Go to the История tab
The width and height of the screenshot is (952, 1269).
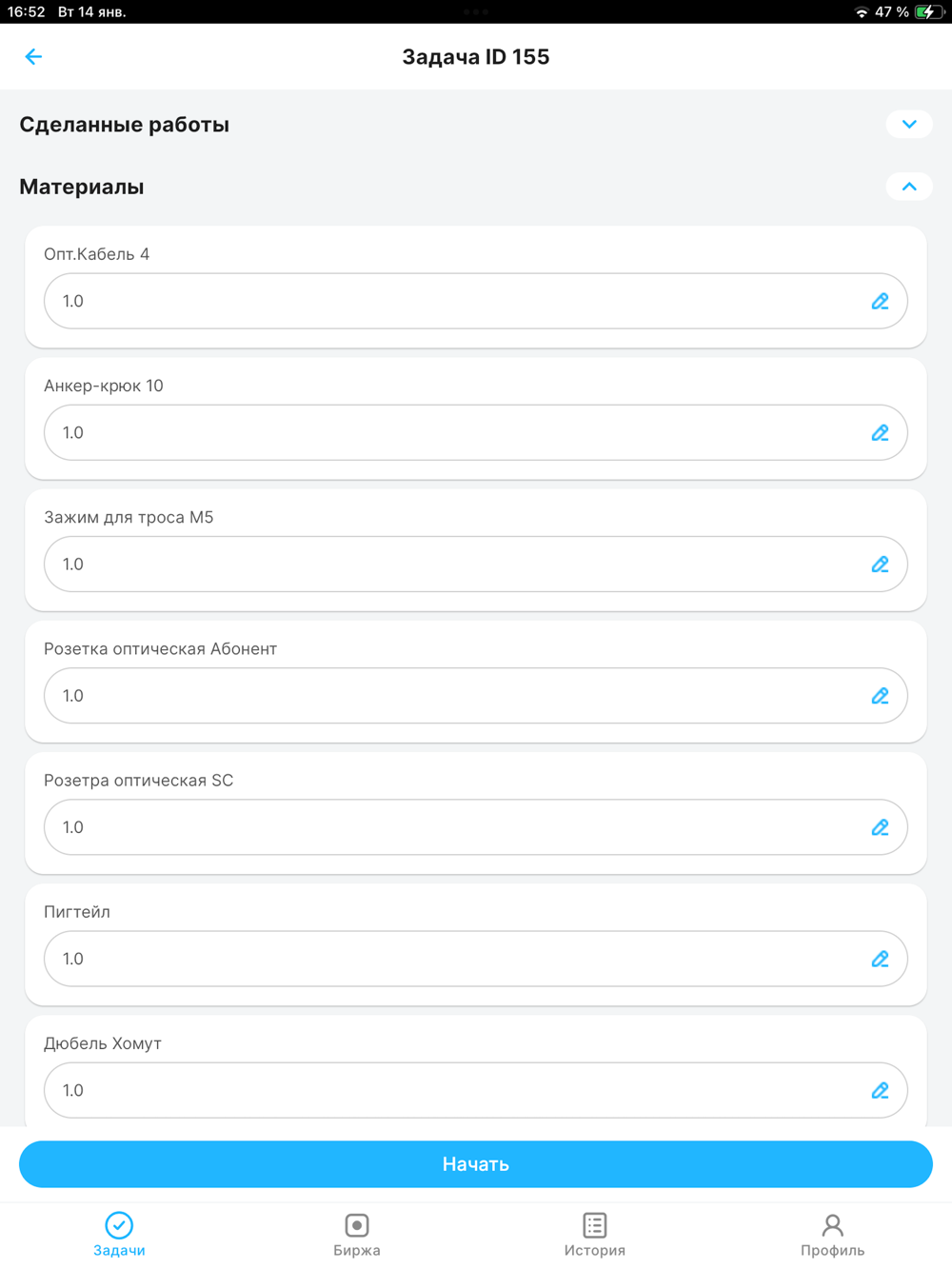[595, 1235]
